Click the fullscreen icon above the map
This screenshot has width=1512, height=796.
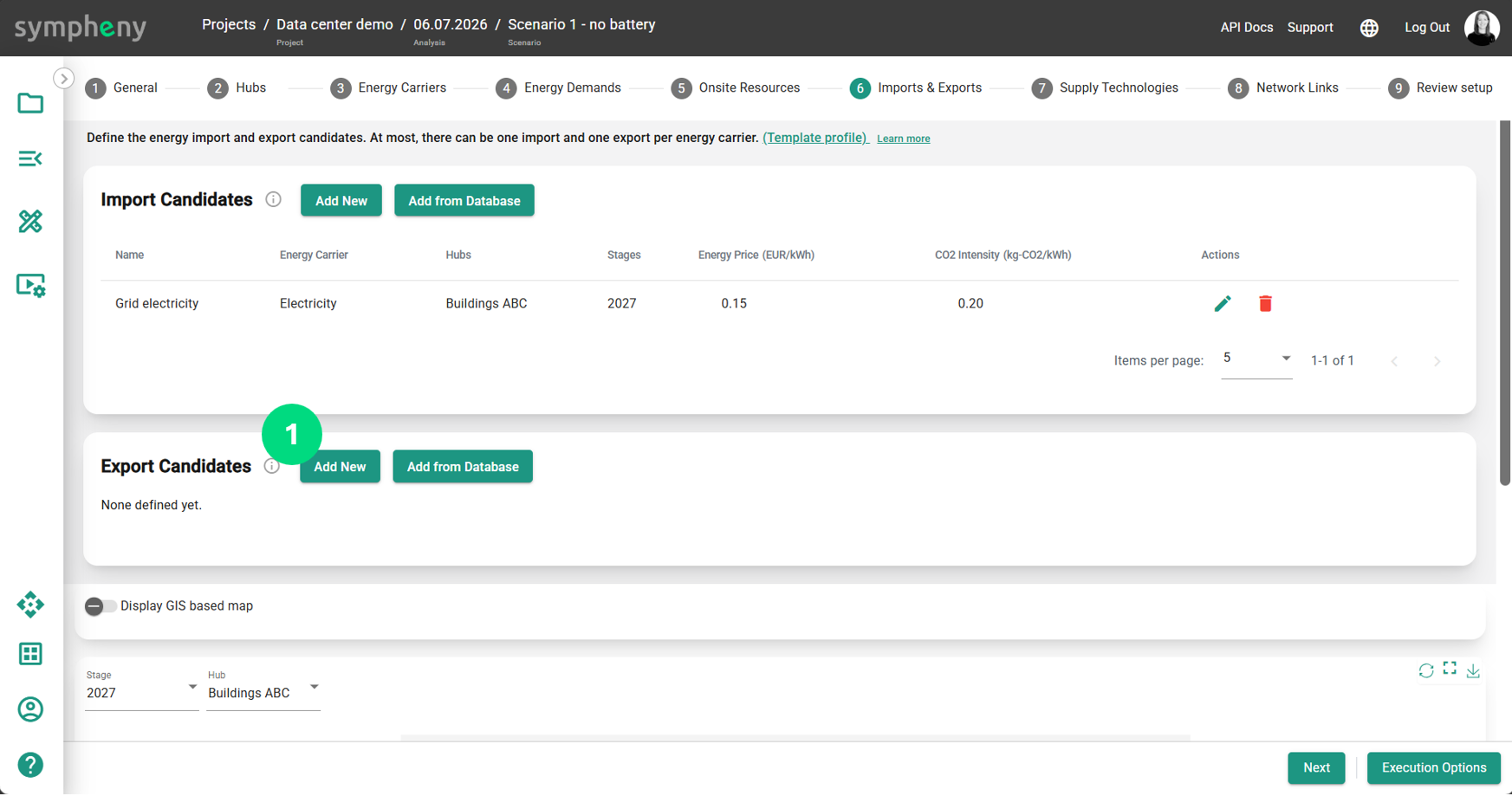[x=1450, y=669]
